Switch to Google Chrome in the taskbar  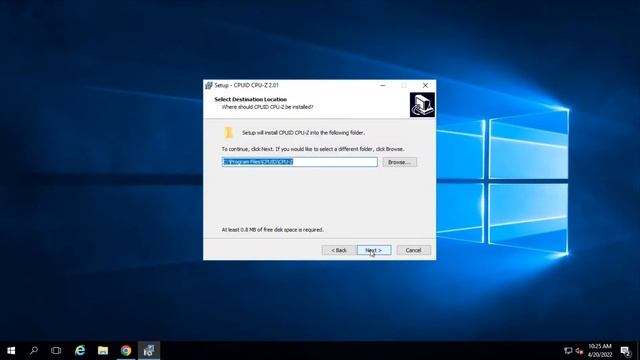126,351
